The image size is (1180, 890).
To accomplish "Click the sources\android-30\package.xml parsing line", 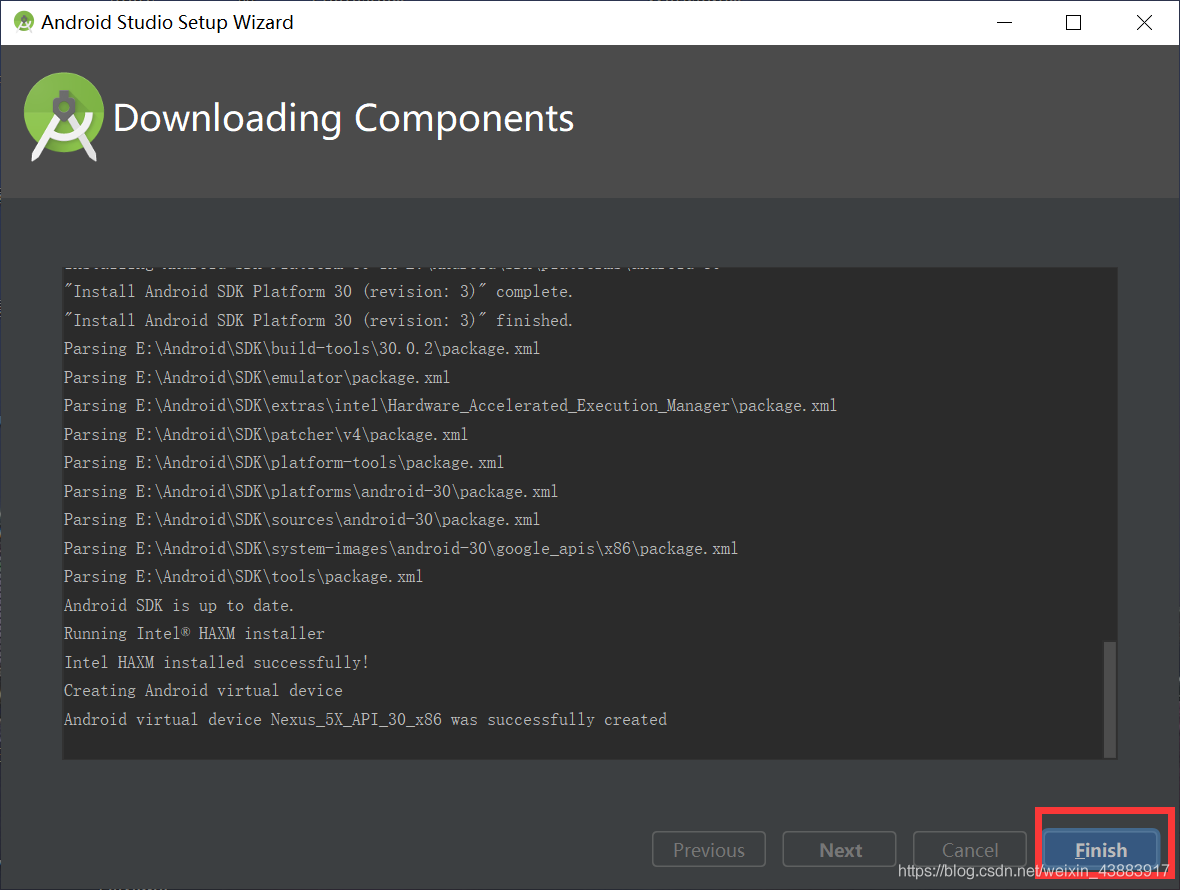I will pyautogui.click(x=302, y=520).
